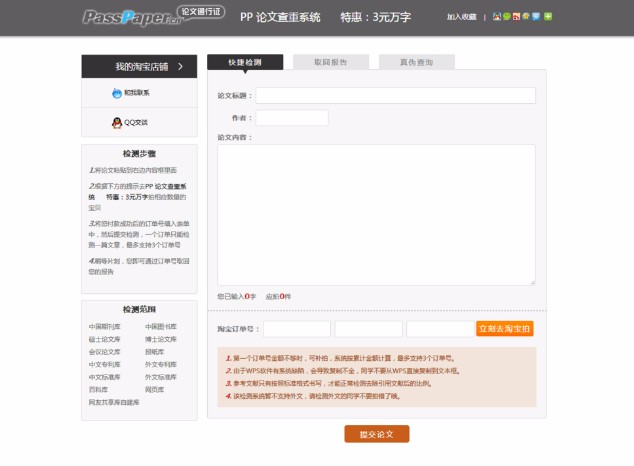Click 外文标准库 in 检测范围
Image resolution: width=634 pixels, height=466 pixels.
click(x=161, y=377)
